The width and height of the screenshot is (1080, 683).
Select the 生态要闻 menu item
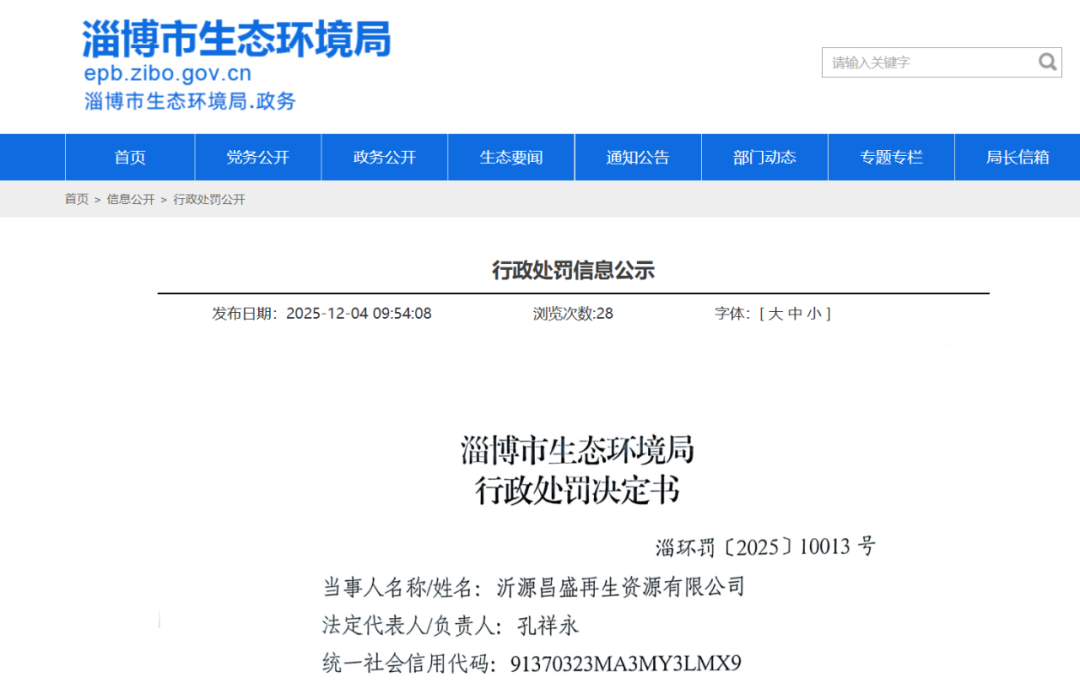coord(511,157)
